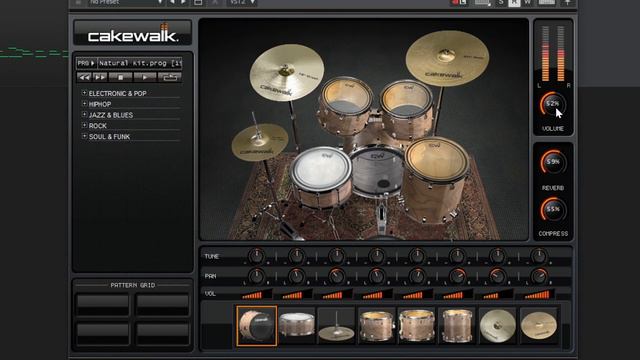Click the top-right PATTERN GRID pad

click(x=162, y=304)
